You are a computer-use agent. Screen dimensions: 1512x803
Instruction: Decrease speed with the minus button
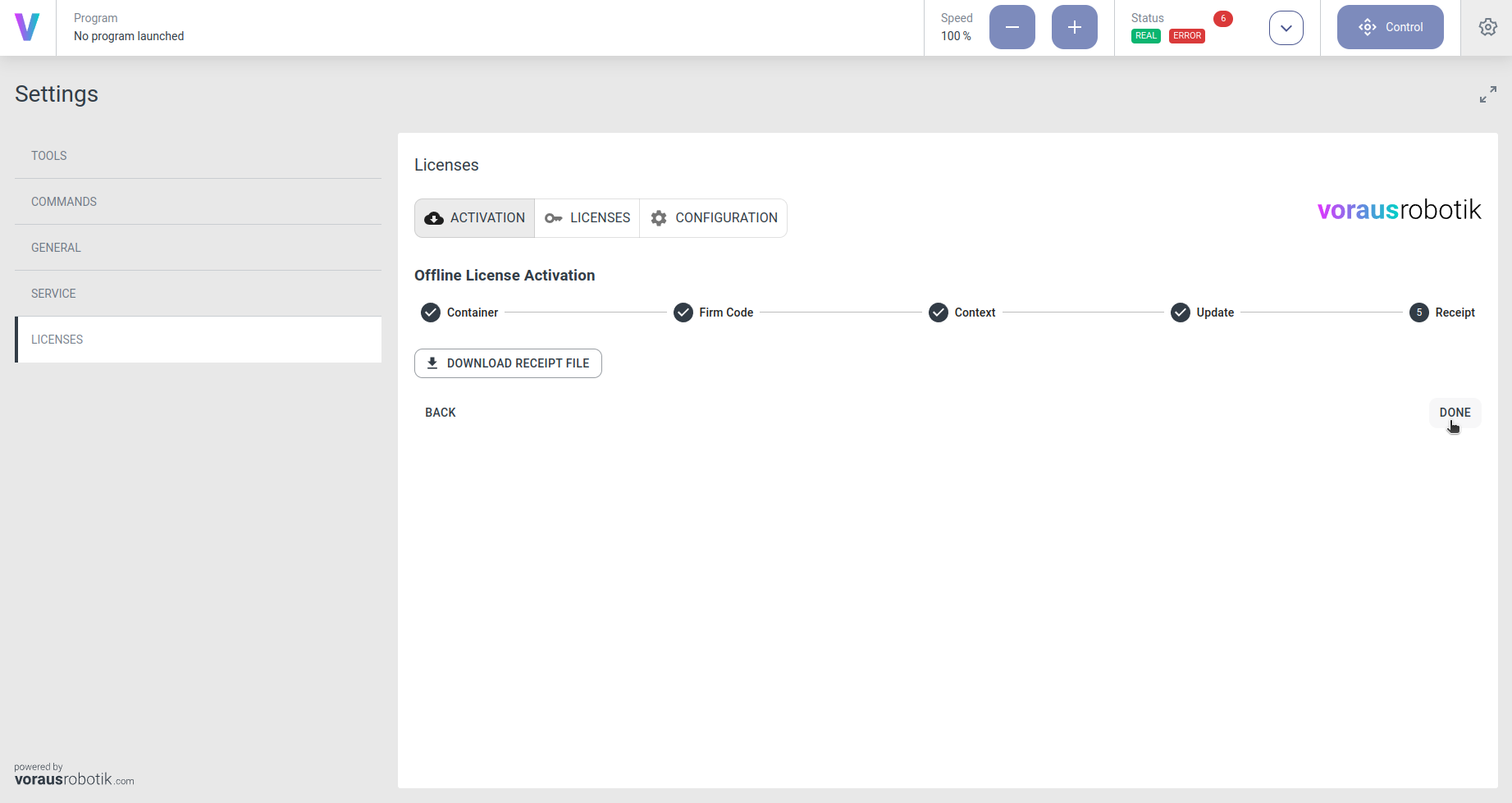(1012, 27)
